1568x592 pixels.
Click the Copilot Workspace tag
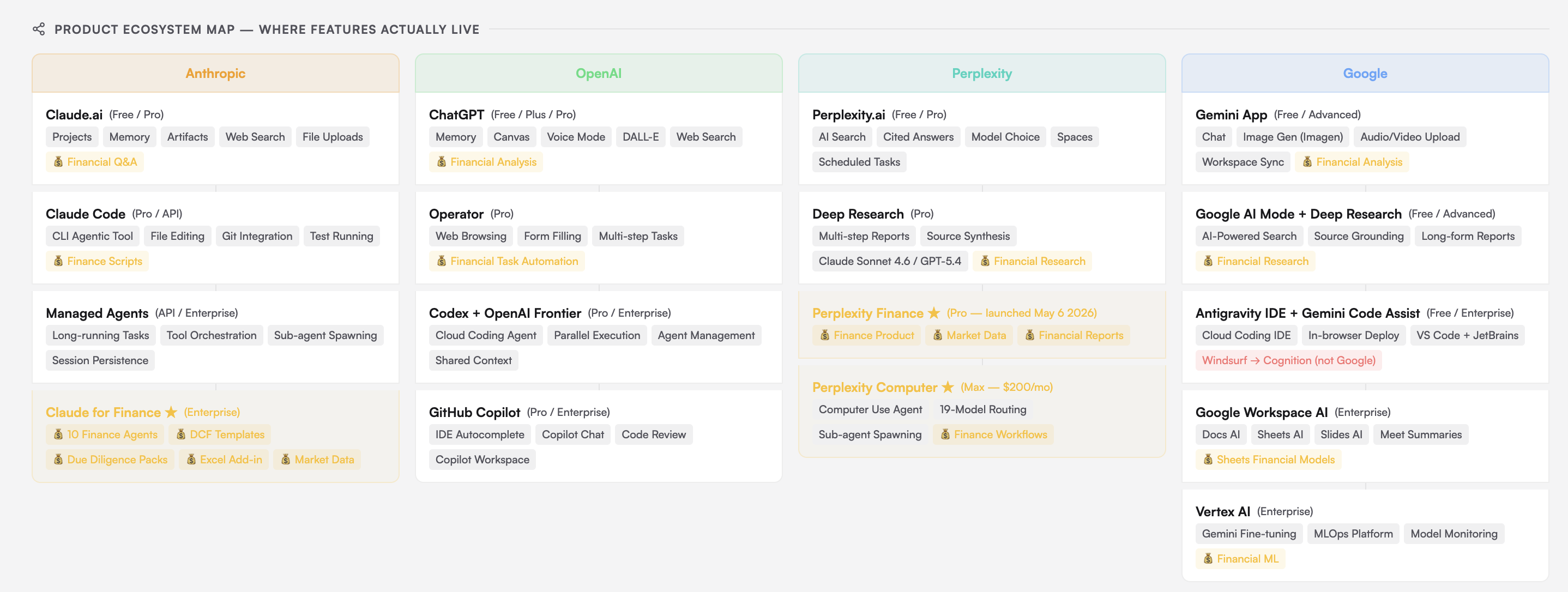(x=483, y=460)
